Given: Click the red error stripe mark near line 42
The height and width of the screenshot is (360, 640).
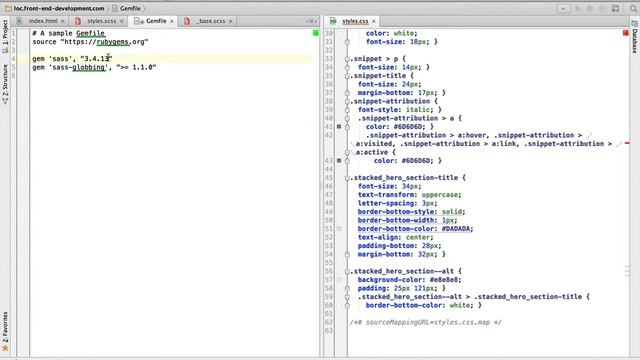Looking at the screenshot, I should [627, 143].
